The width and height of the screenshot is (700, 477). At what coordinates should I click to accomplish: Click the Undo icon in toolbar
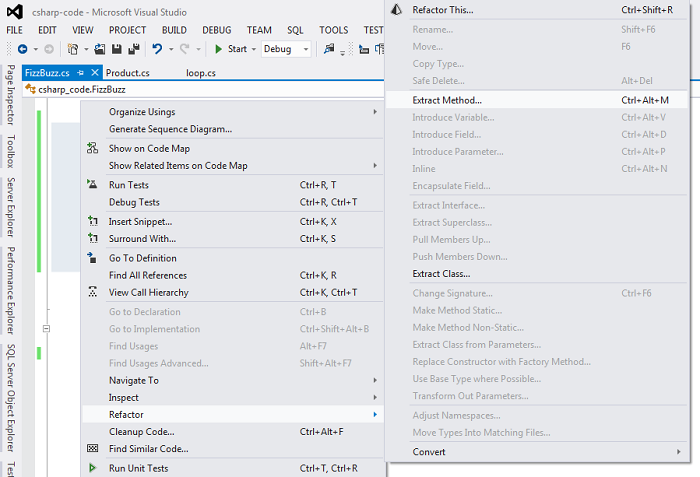tap(157, 49)
